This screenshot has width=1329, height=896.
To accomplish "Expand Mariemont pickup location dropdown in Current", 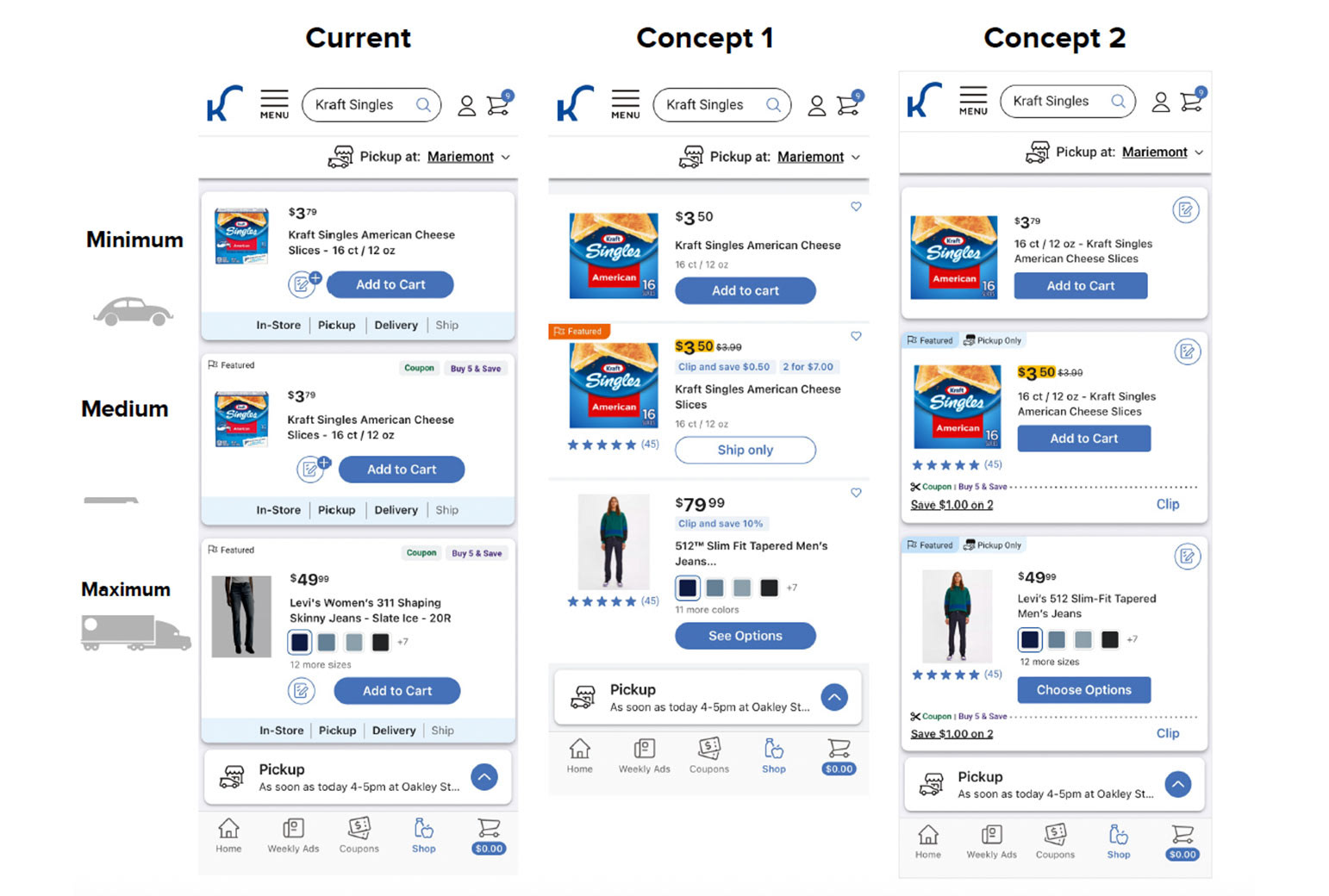I will 506,157.
